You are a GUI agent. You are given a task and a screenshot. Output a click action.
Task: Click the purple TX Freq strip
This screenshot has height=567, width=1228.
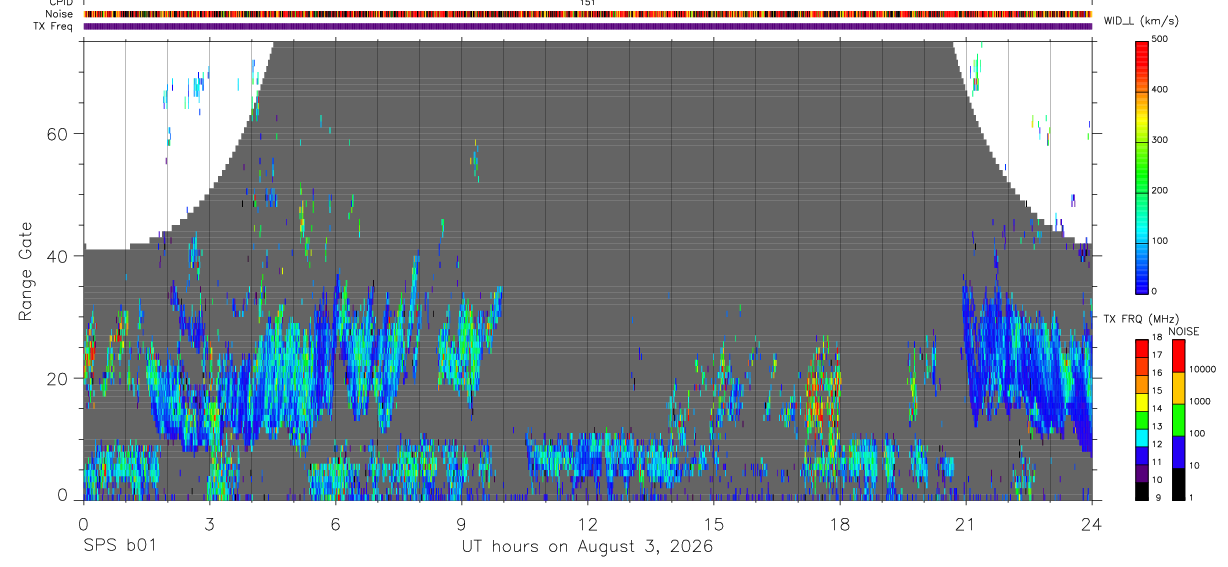(x=588, y=26)
